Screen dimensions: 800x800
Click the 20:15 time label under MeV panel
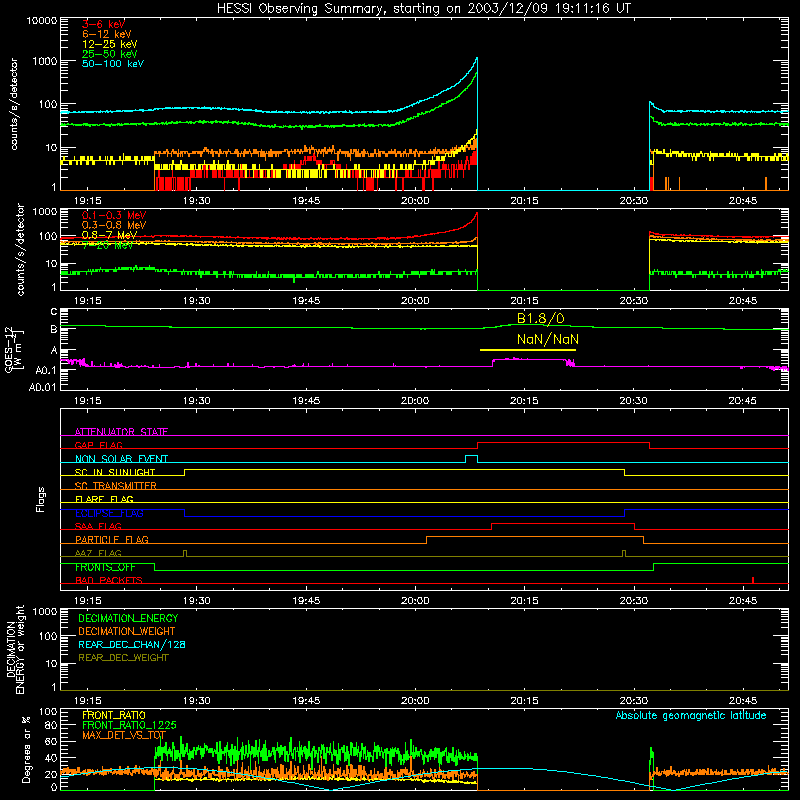click(524, 301)
